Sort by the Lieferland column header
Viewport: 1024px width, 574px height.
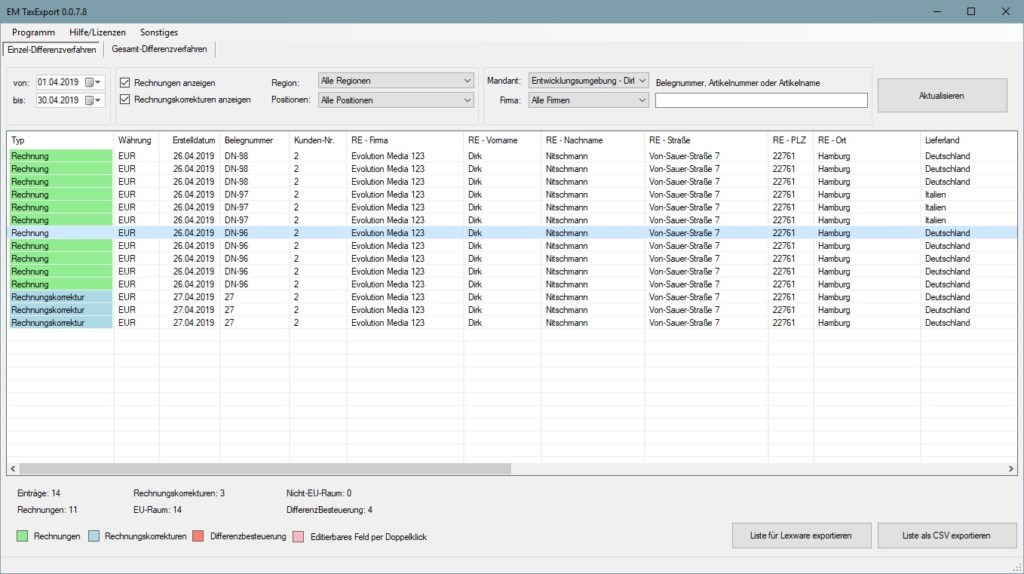pyautogui.click(x=968, y=140)
